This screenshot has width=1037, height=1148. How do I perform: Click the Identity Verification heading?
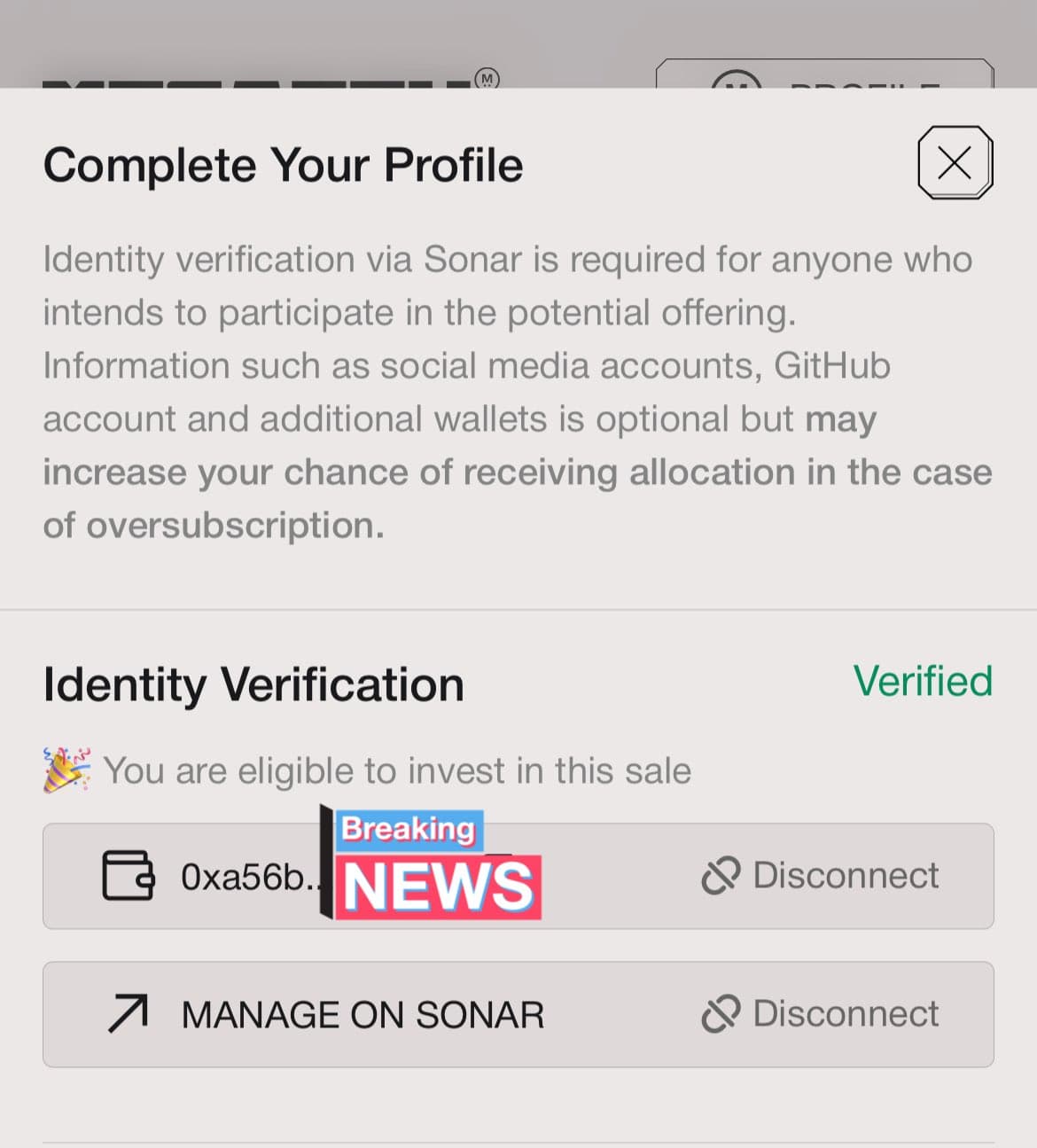[253, 684]
